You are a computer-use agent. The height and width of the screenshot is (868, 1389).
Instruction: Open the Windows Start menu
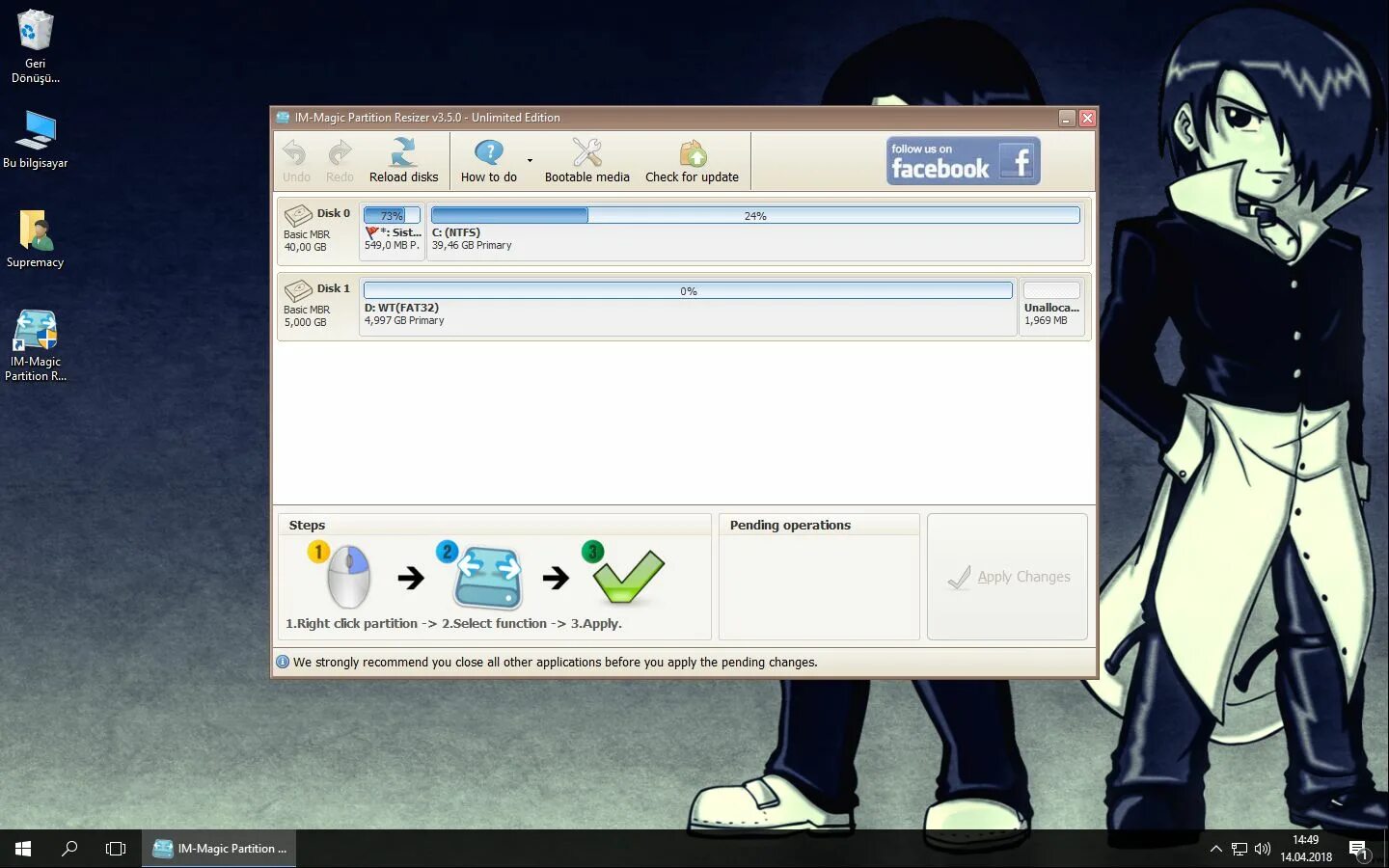click(x=23, y=849)
